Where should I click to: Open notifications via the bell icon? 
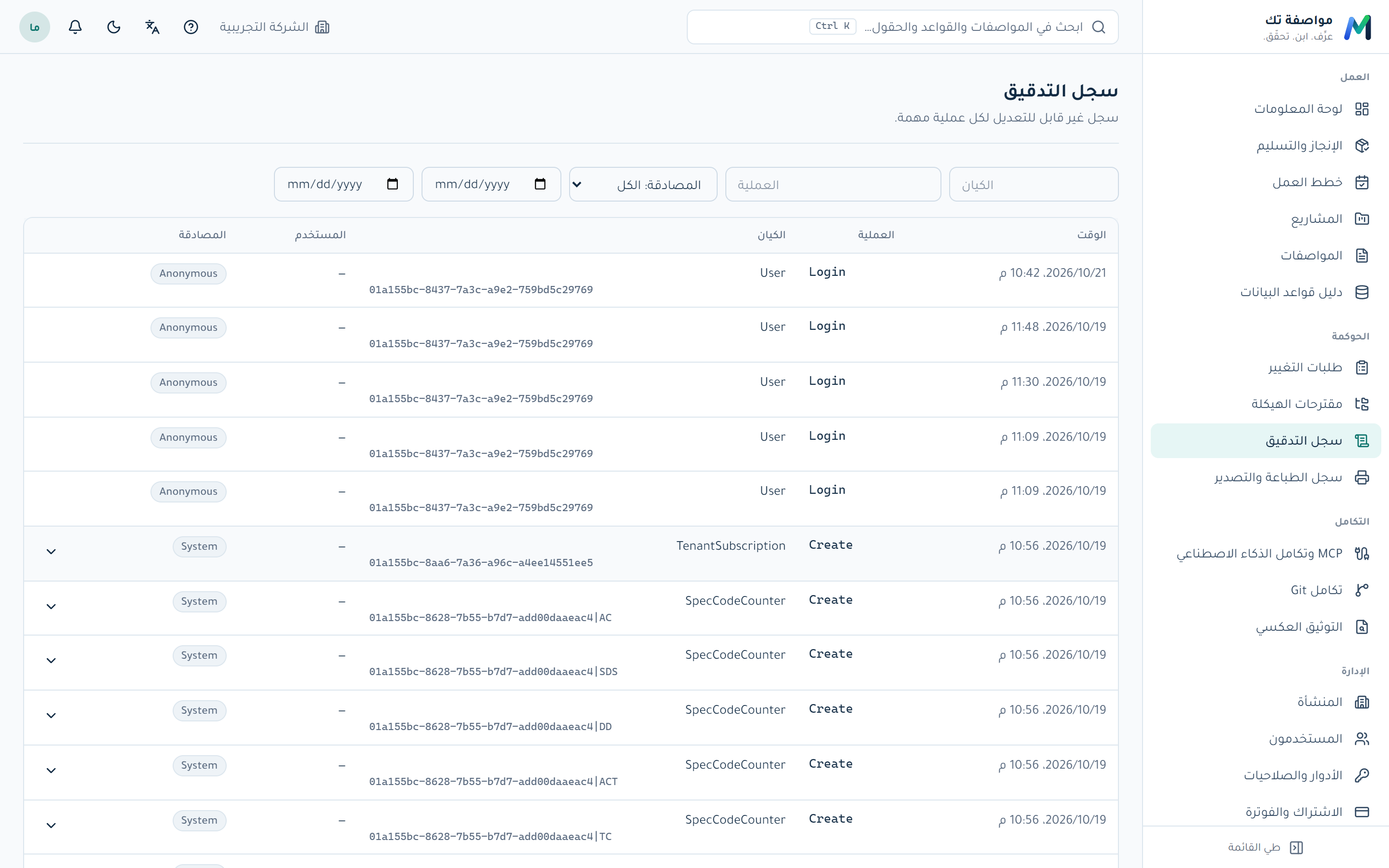(75, 27)
